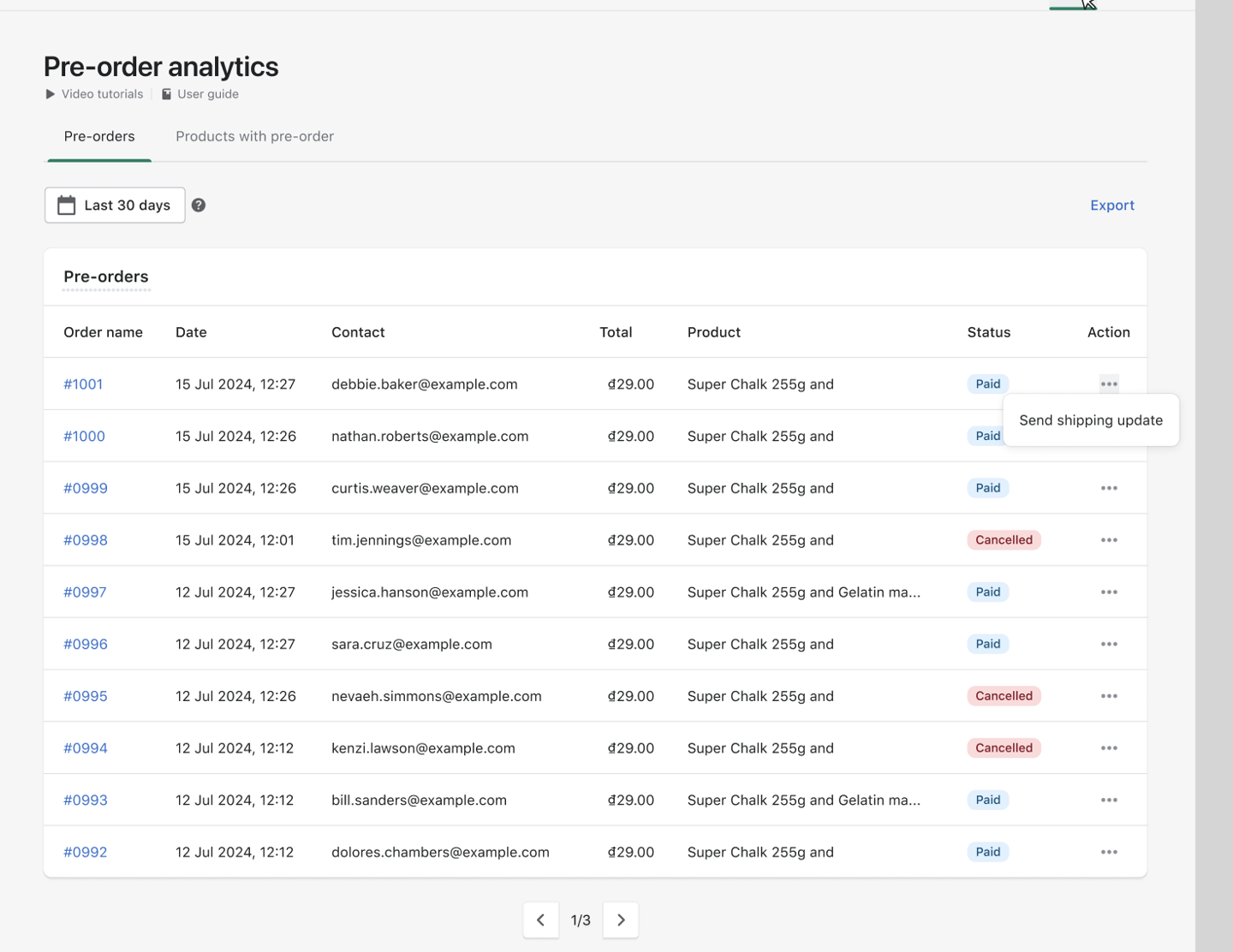The image size is (1233, 952).
Task: Open actions menu for order #0995
Action: 1109,696
